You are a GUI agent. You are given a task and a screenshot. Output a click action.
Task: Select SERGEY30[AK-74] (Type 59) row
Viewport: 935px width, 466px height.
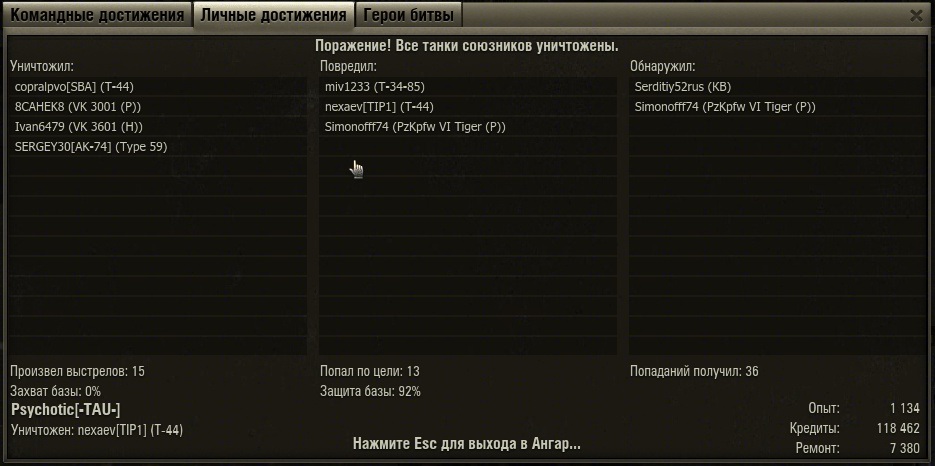pos(159,147)
